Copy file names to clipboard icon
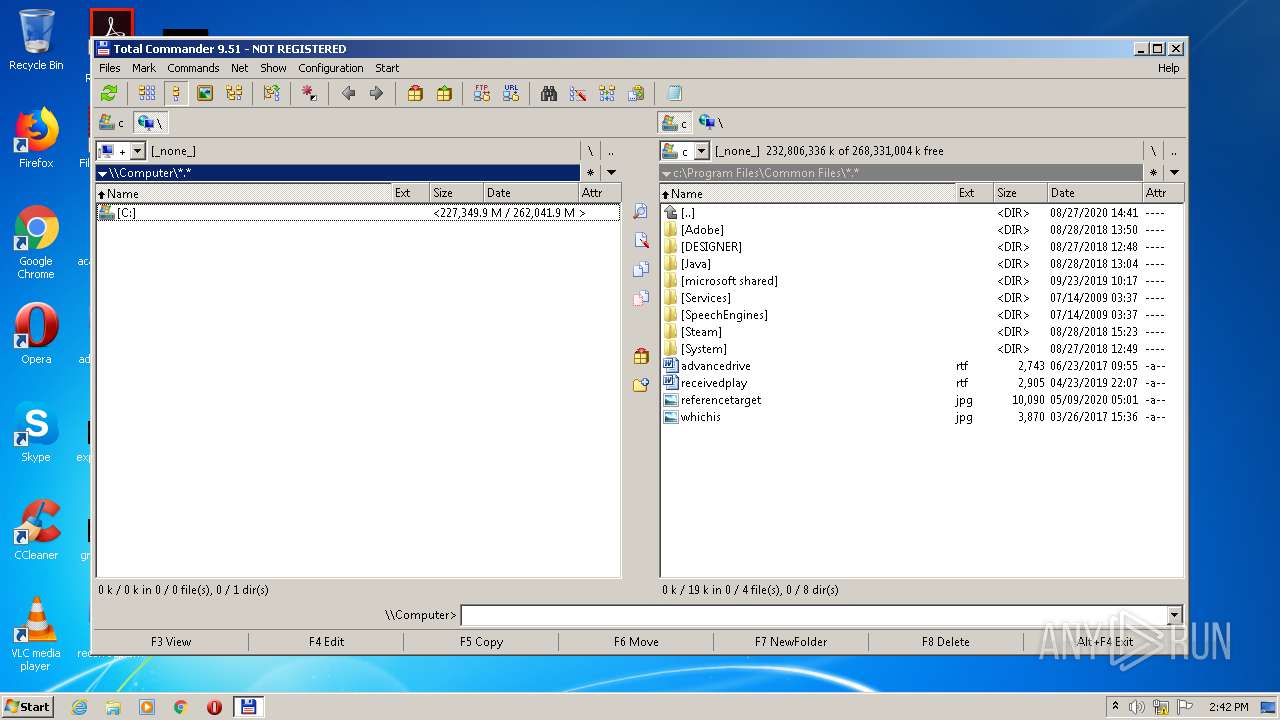 (x=636, y=93)
